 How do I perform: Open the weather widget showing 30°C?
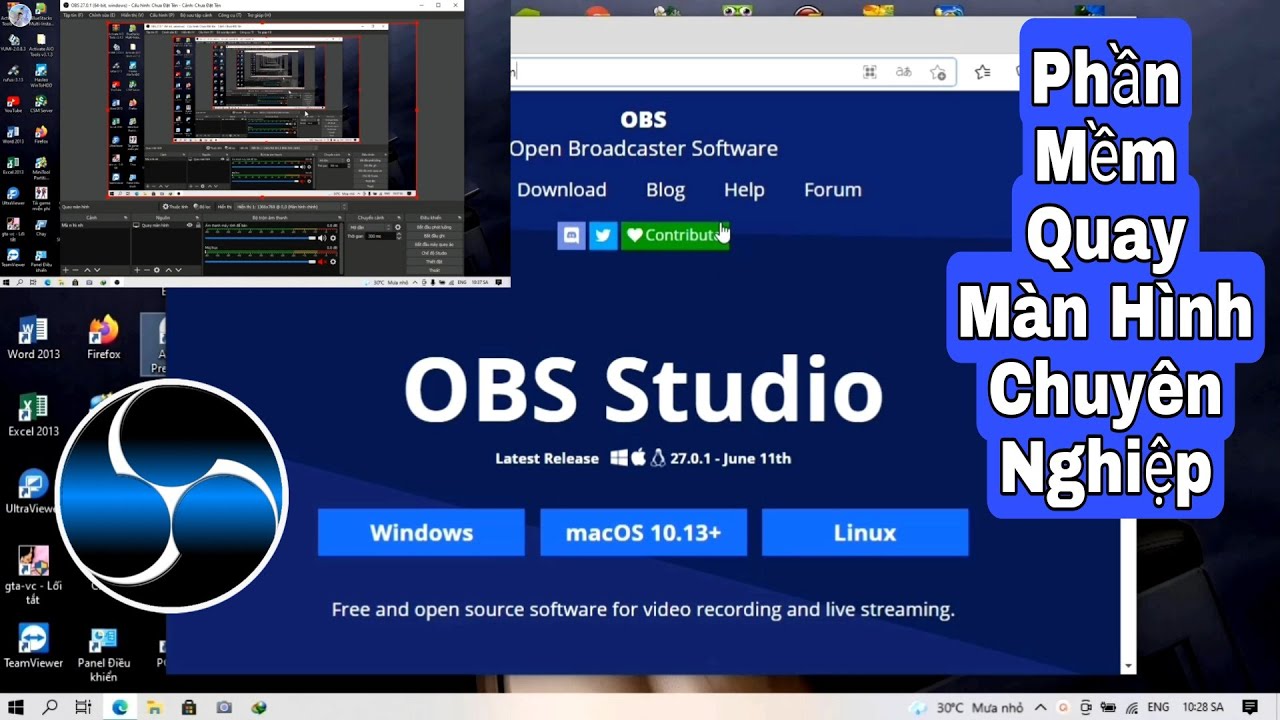click(x=964, y=707)
